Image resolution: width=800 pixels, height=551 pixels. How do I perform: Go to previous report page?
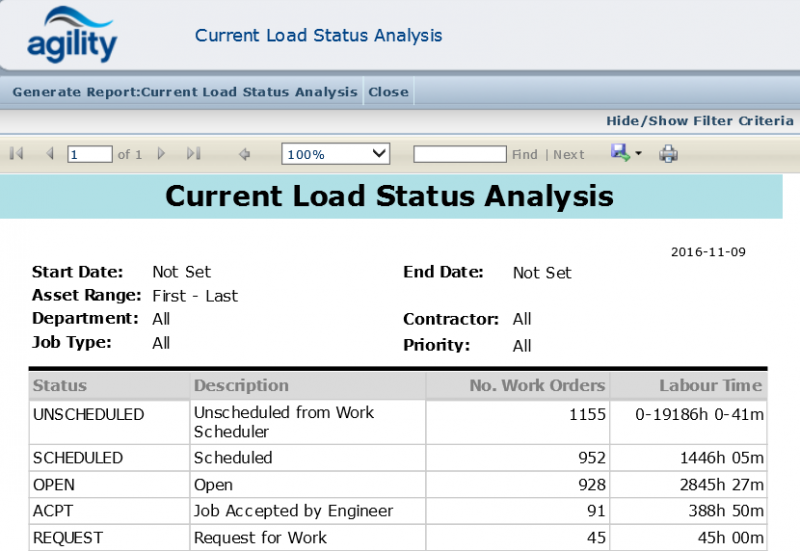49,154
